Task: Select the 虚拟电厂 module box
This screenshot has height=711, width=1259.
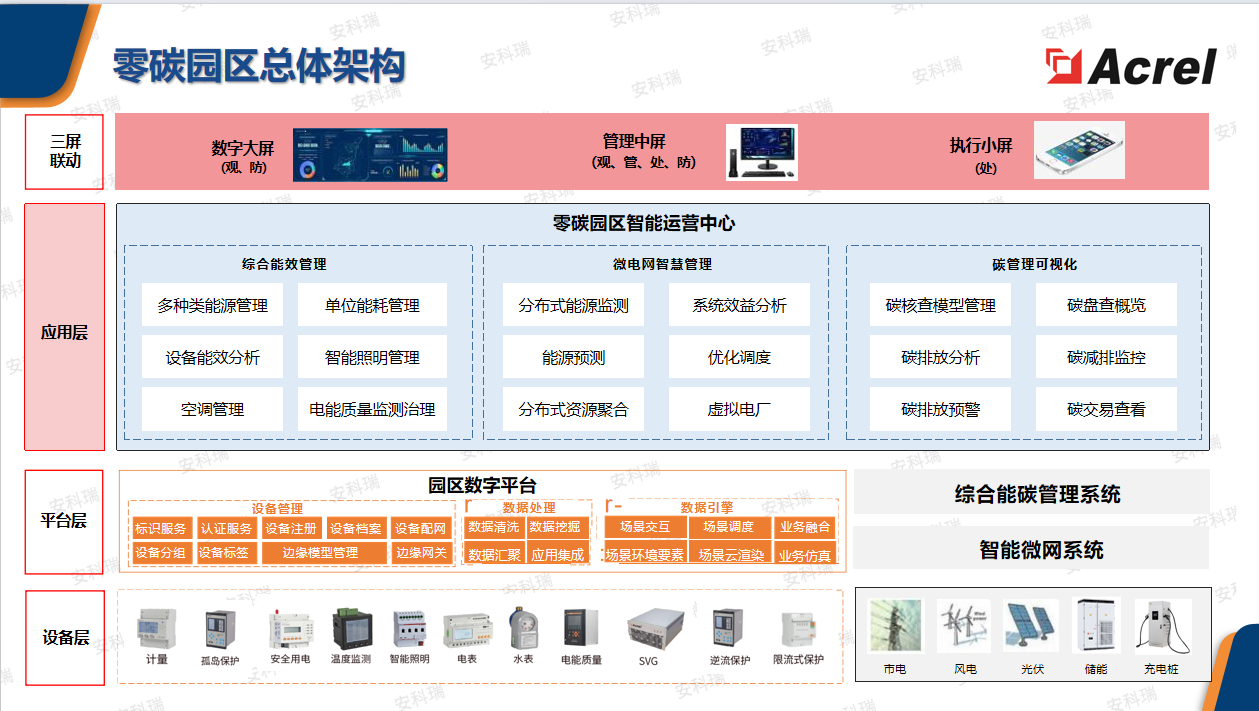Action: [x=739, y=409]
